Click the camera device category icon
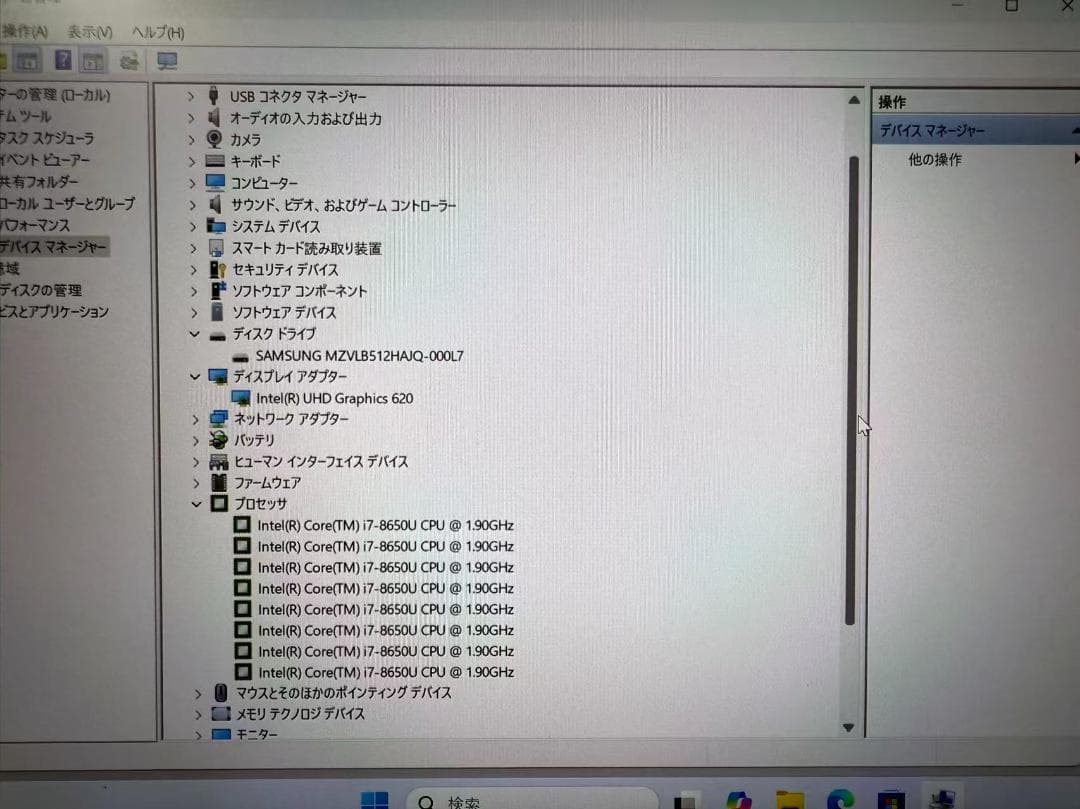1080x809 pixels. coord(216,140)
